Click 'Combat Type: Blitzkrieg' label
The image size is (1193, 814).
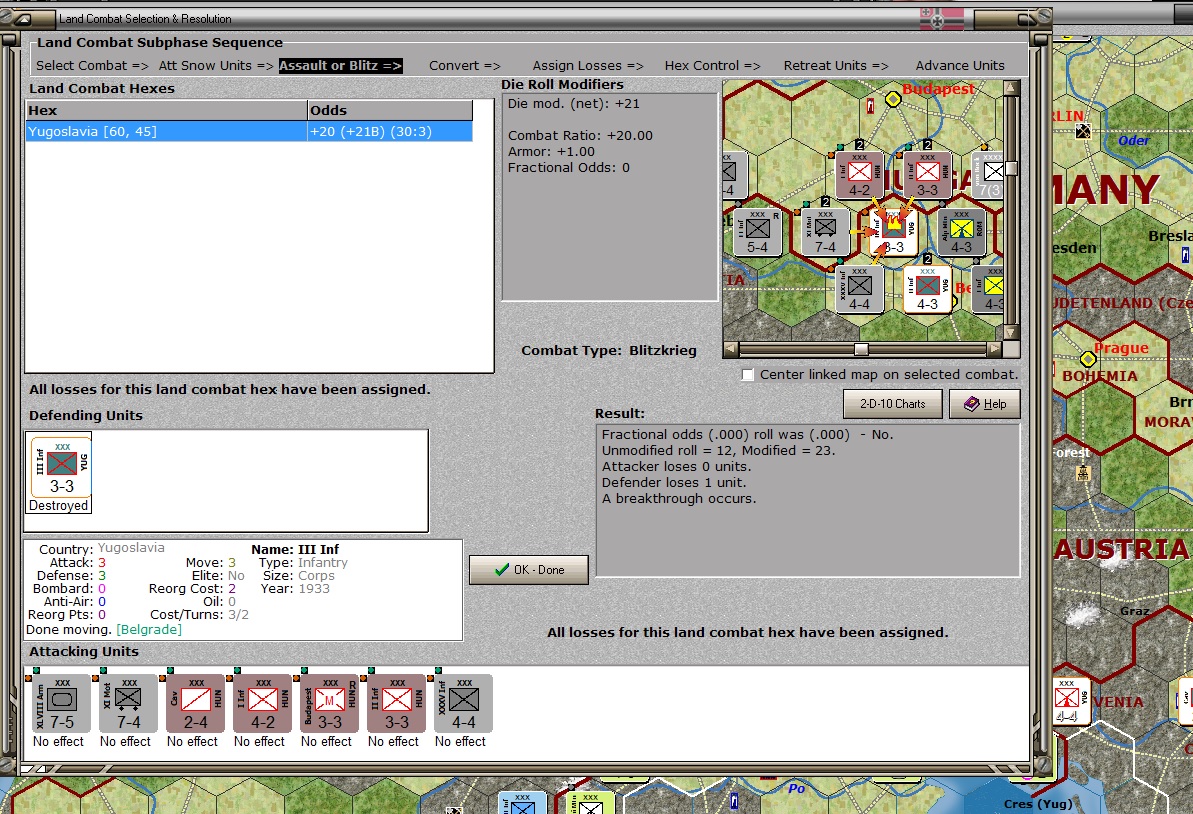tap(609, 351)
